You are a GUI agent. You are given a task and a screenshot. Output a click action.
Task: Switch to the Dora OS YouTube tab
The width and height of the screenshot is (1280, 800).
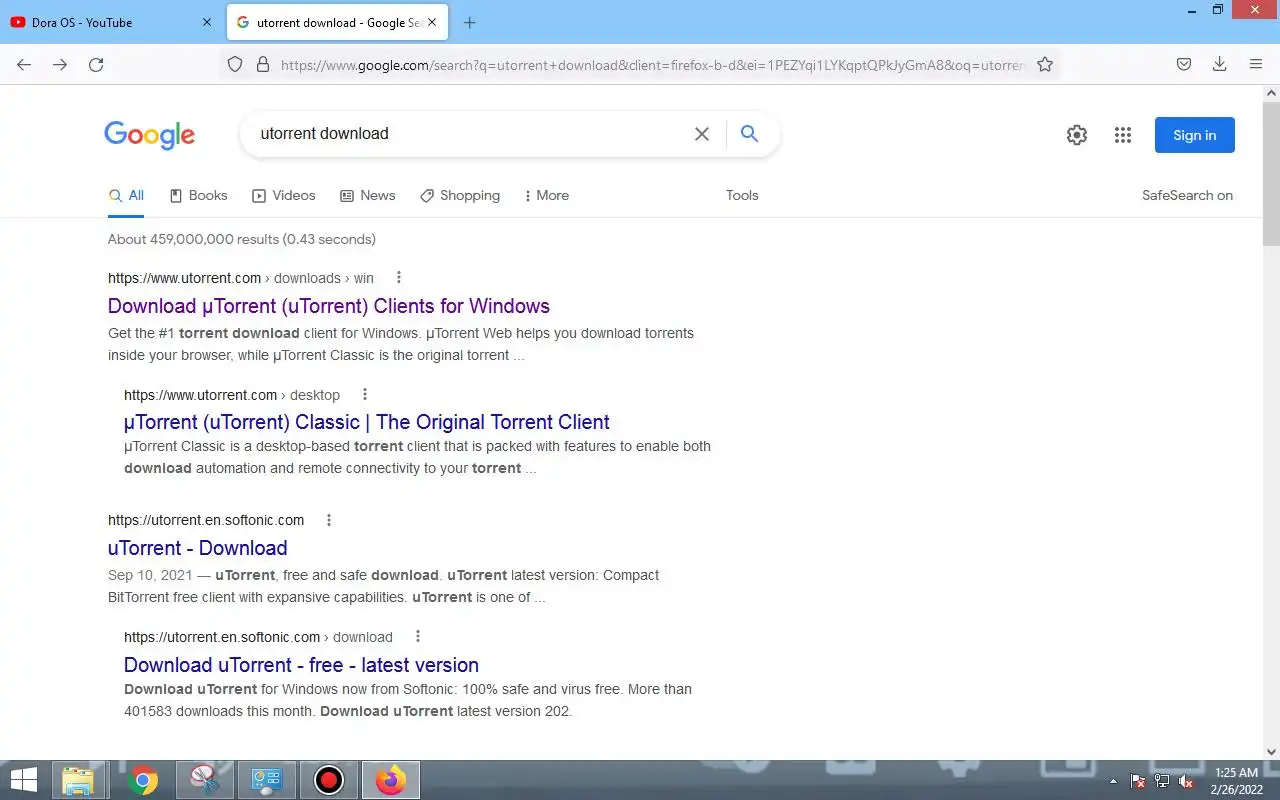[110, 22]
